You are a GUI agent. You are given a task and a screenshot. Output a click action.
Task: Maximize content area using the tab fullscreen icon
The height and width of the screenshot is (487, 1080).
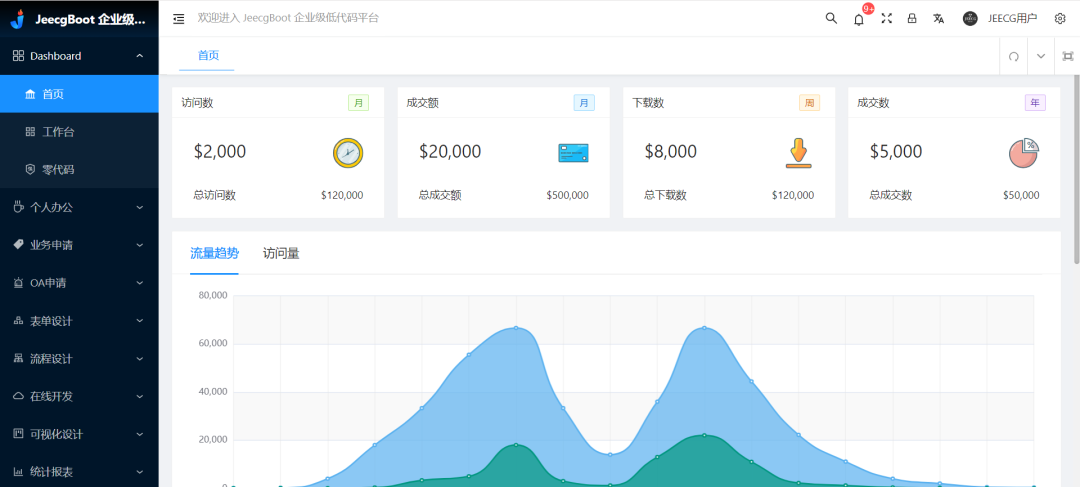[1067, 56]
